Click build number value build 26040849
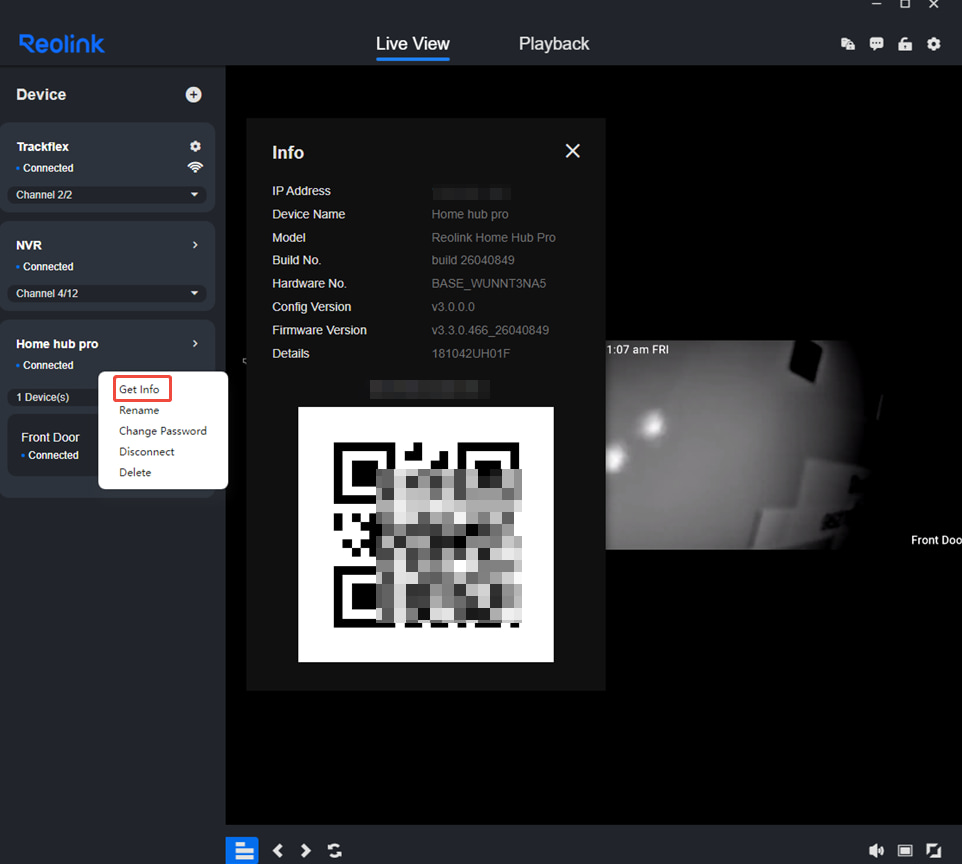962x864 pixels. pyautogui.click(x=473, y=260)
